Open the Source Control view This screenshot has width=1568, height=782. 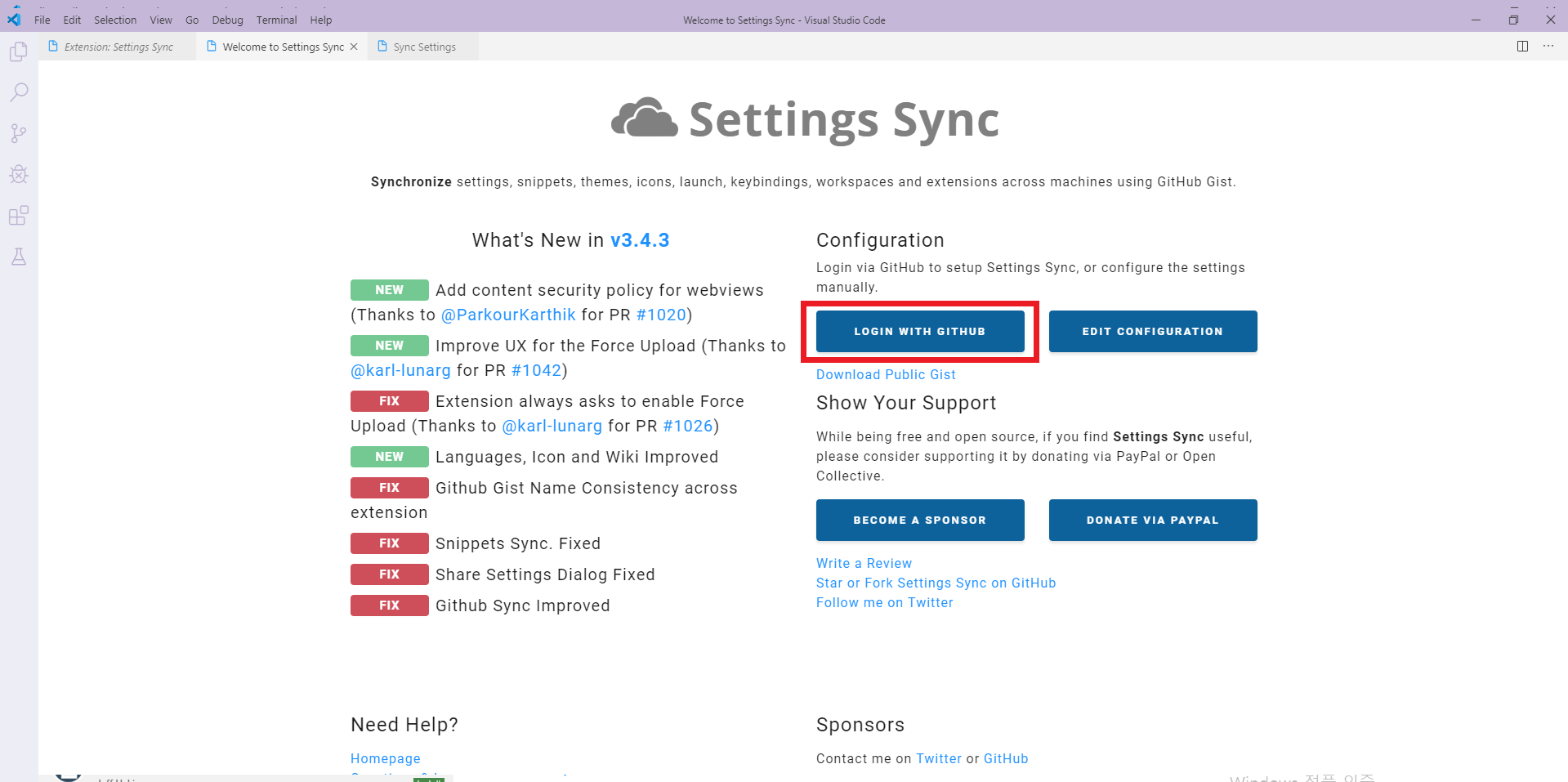(19, 133)
